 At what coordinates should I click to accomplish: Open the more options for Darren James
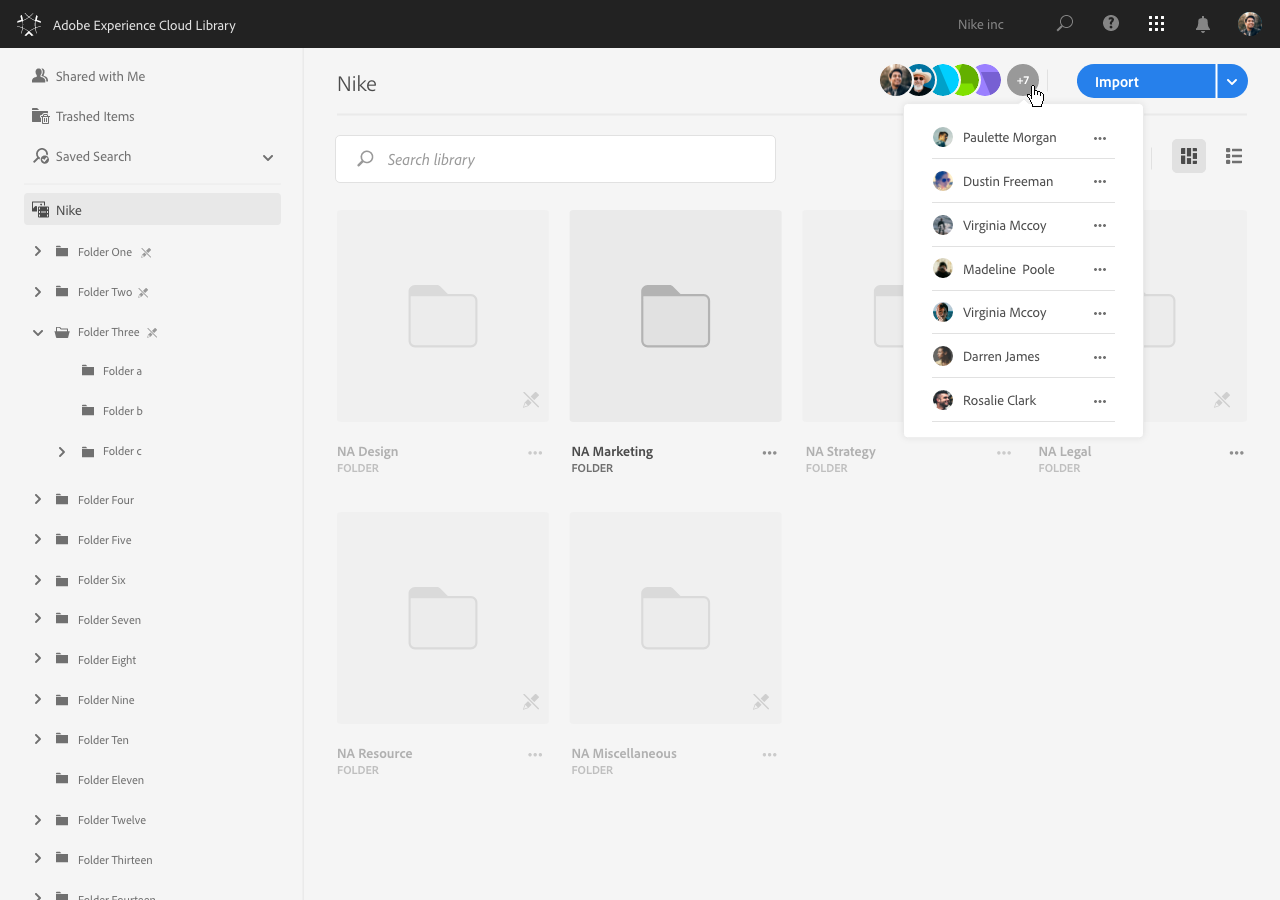click(x=1100, y=357)
